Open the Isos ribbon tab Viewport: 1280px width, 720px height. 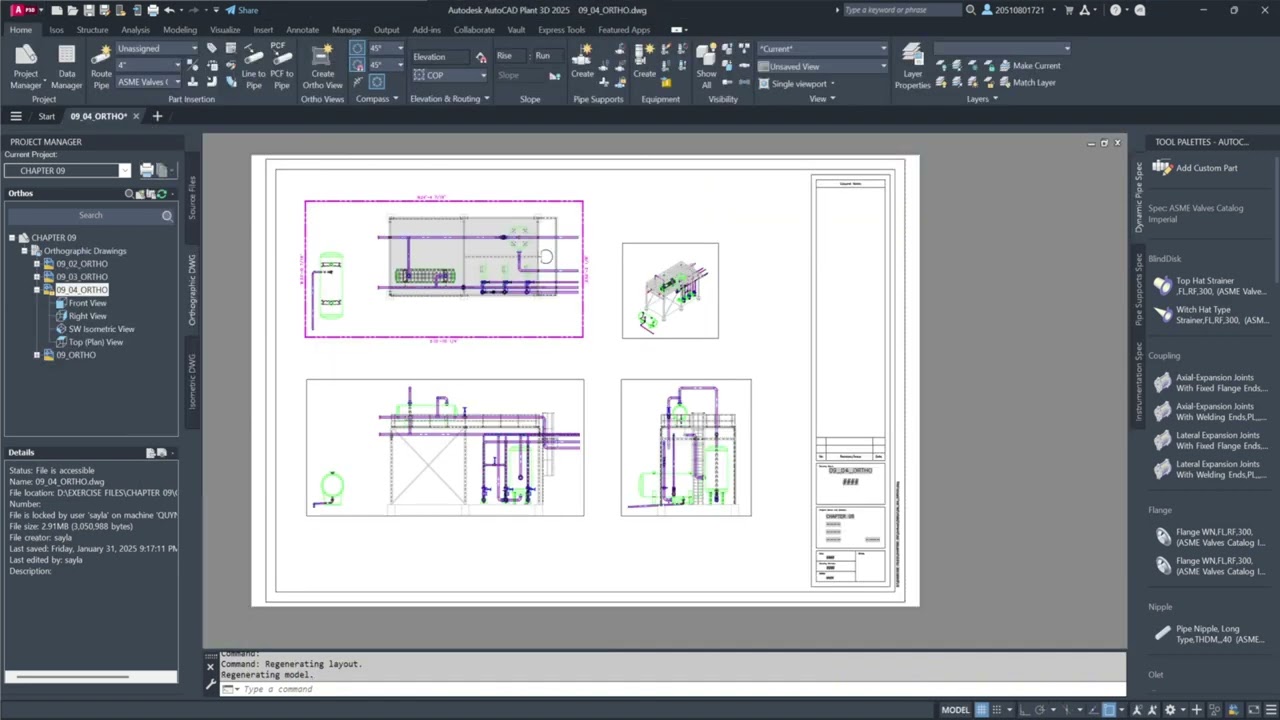(x=56, y=30)
